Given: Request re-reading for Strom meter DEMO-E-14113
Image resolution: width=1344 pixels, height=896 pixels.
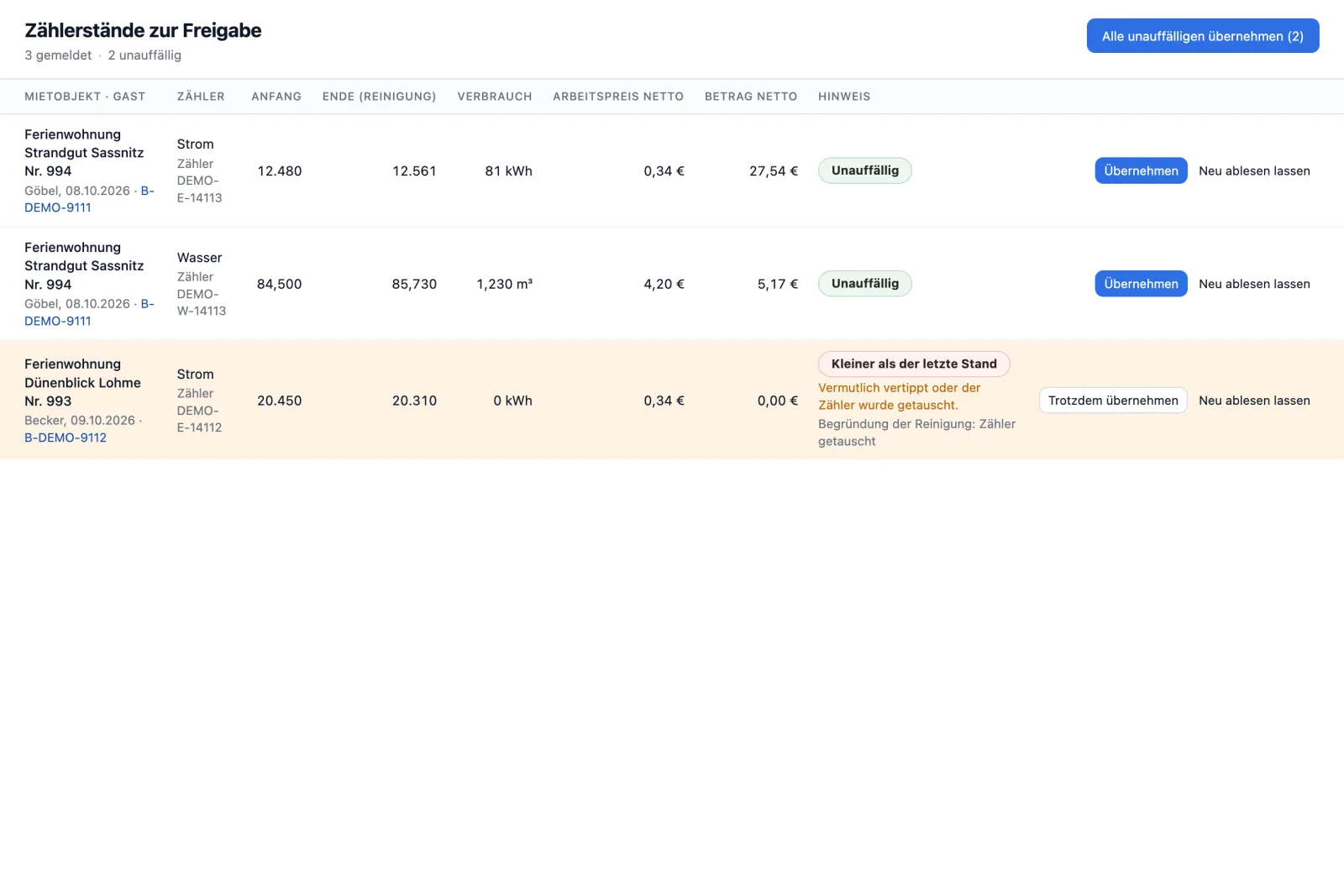Looking at the screenshot, I should (1254, 170).
